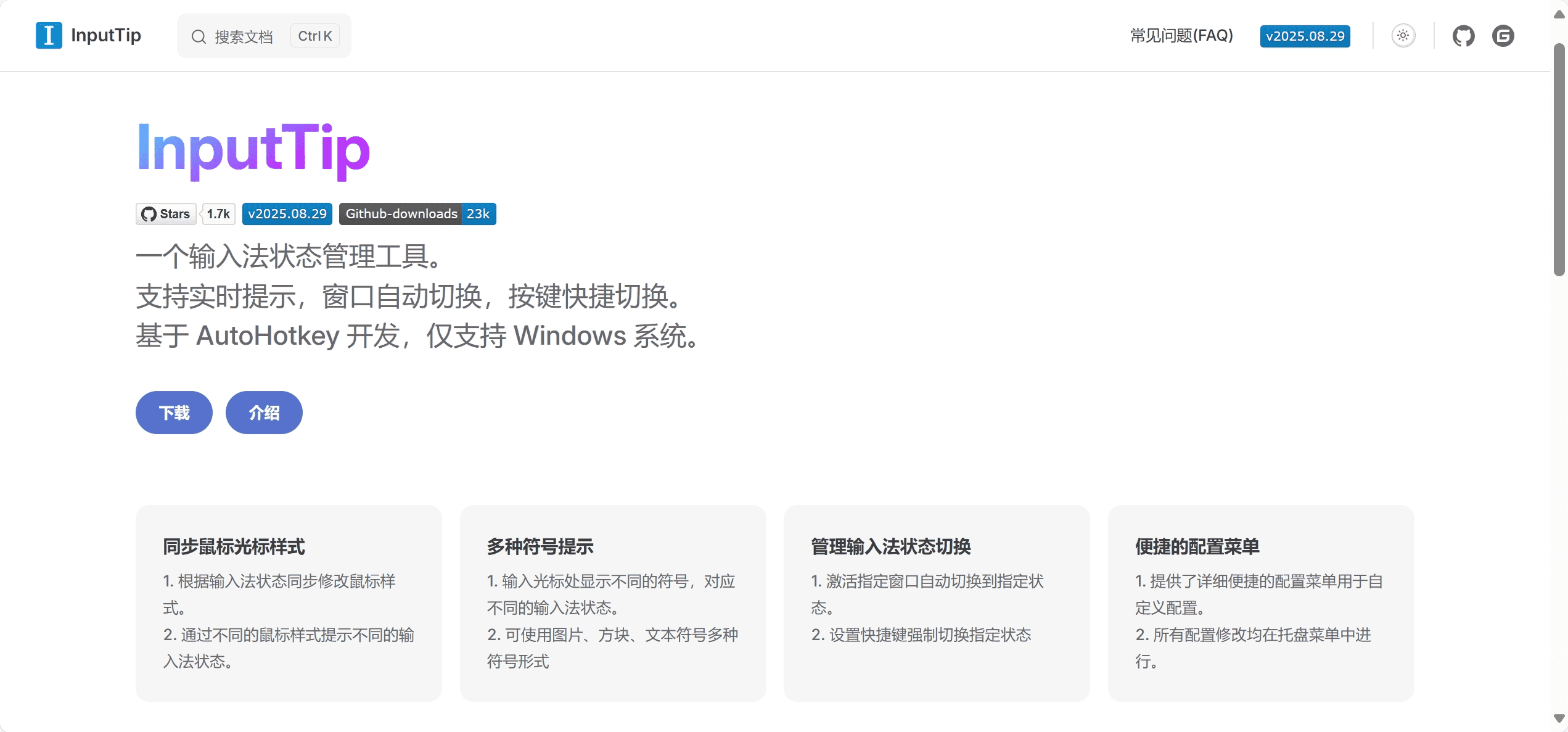Image resolution: width=1568 pixels, height=732 pixels.
Task: Click the scrollbar down arrow
Action: coord(1559,718)
